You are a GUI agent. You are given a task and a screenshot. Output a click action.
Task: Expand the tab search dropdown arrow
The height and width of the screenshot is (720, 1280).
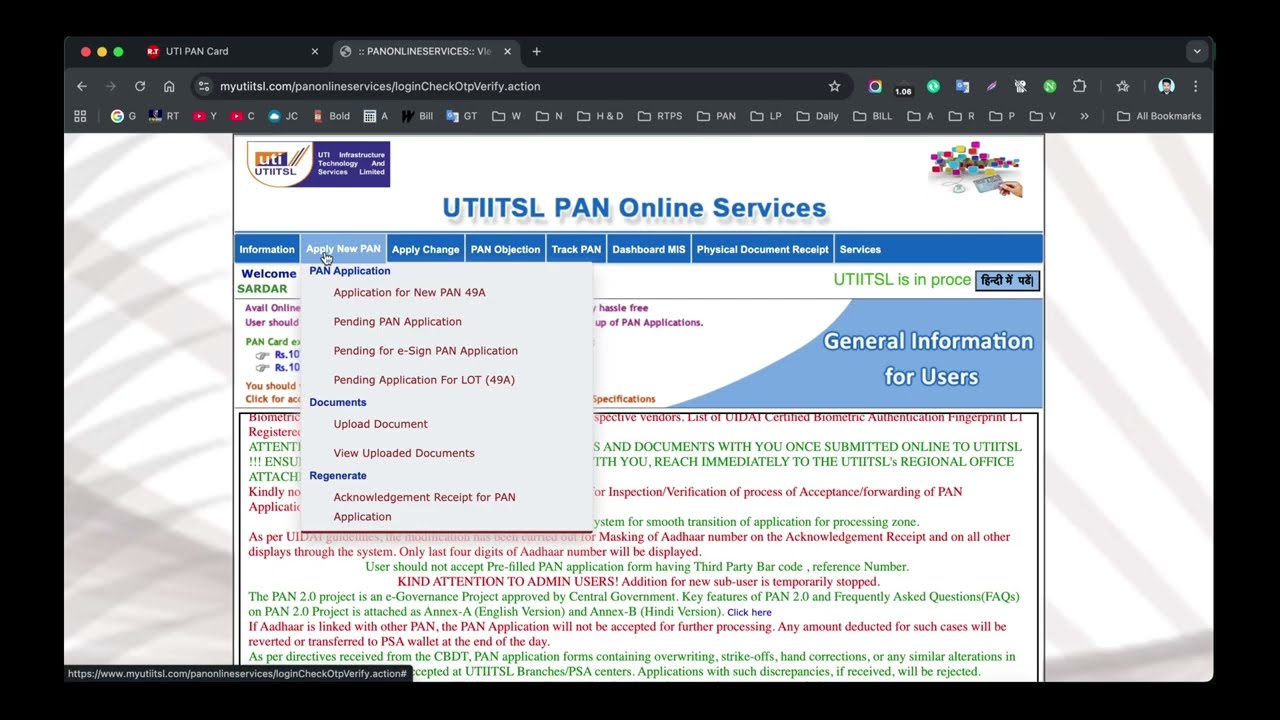(x=1197, y=51)
